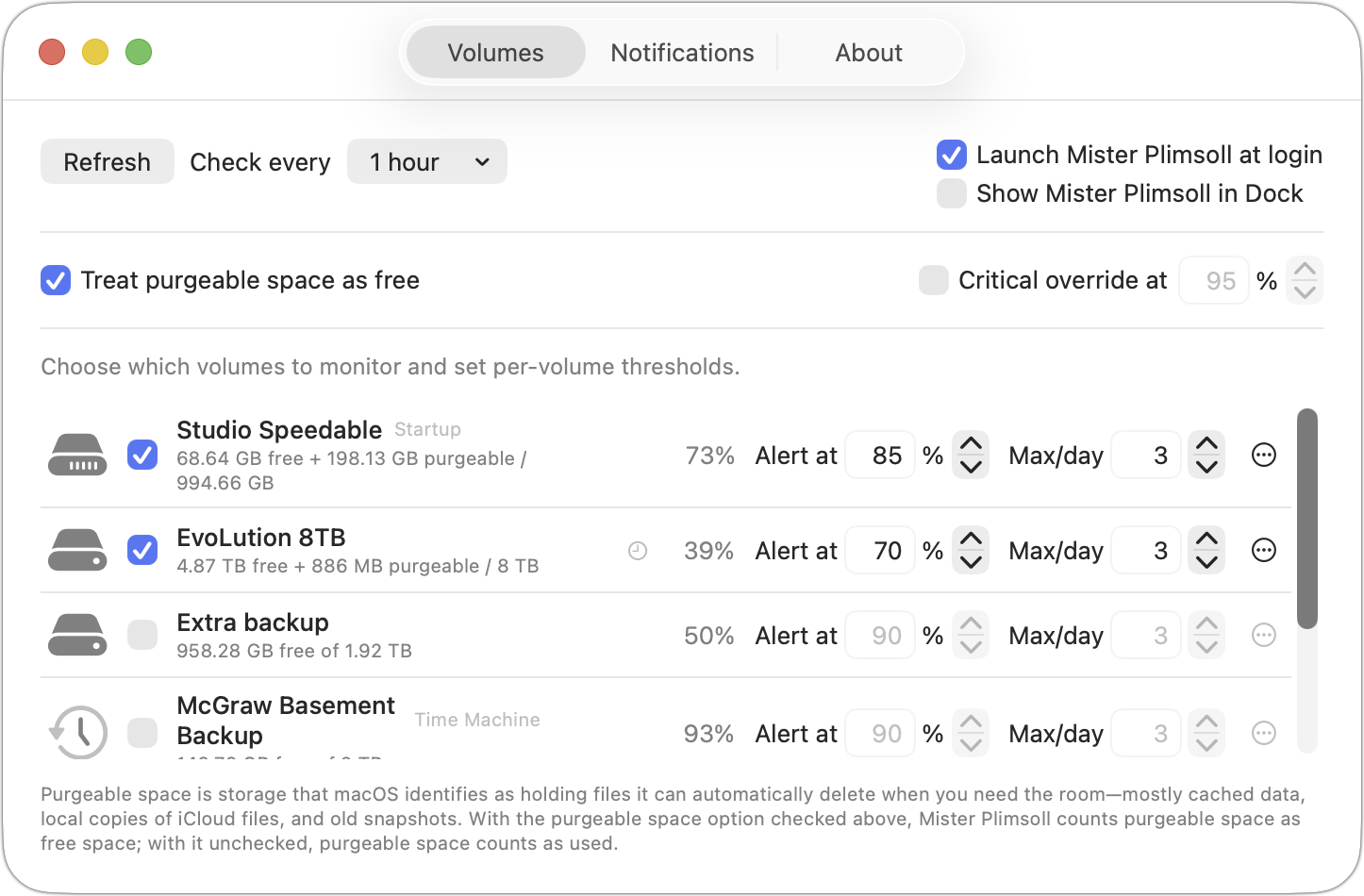Viewport: 1364px width, 896px height.
Task: Click the Studio Speedable Alert at field
Action: pyautogui.click(x=880, y=456)
